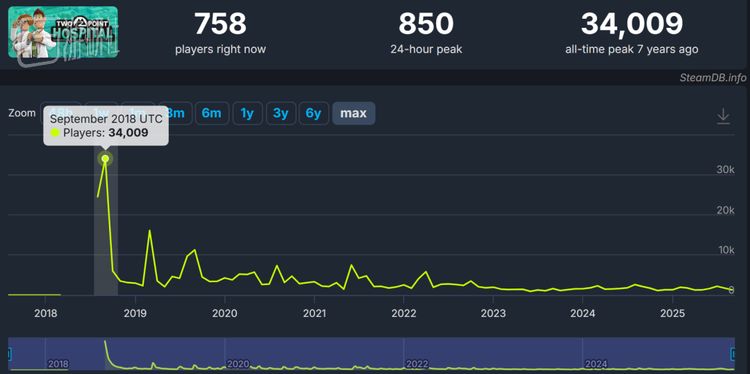The width and height of the screenshot is (750, 374).
Task: Select the early 2019 spike on chart
Action: tap(150, 231)
